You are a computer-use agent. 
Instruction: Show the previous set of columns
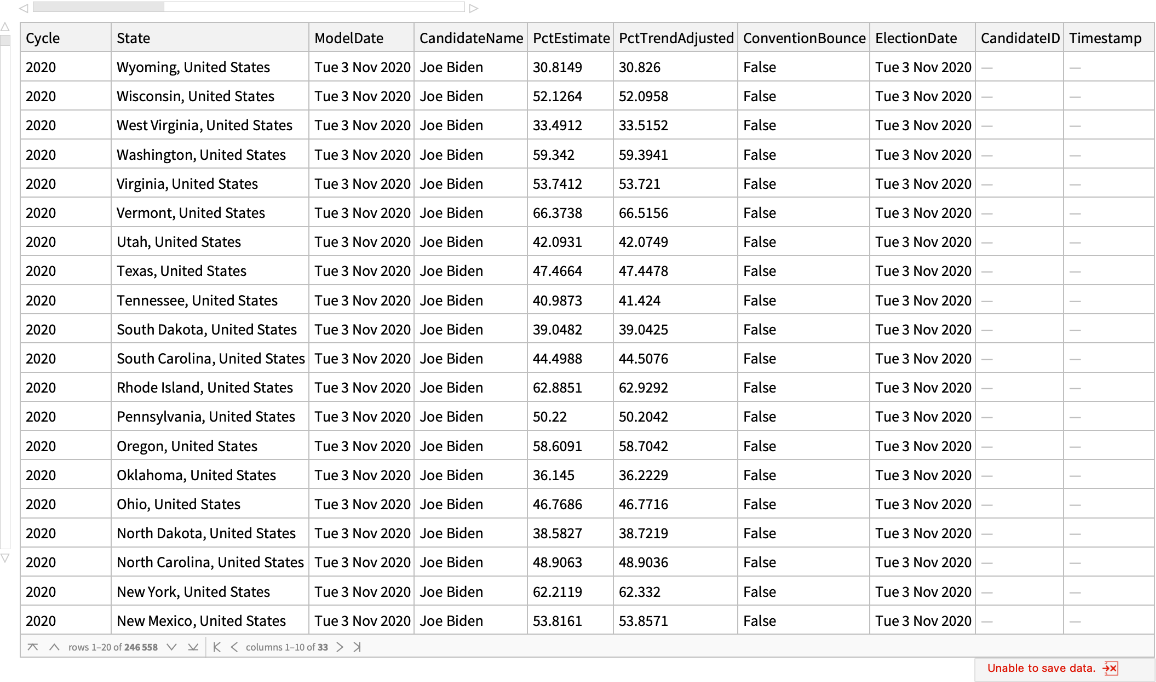tap(235, 647)
